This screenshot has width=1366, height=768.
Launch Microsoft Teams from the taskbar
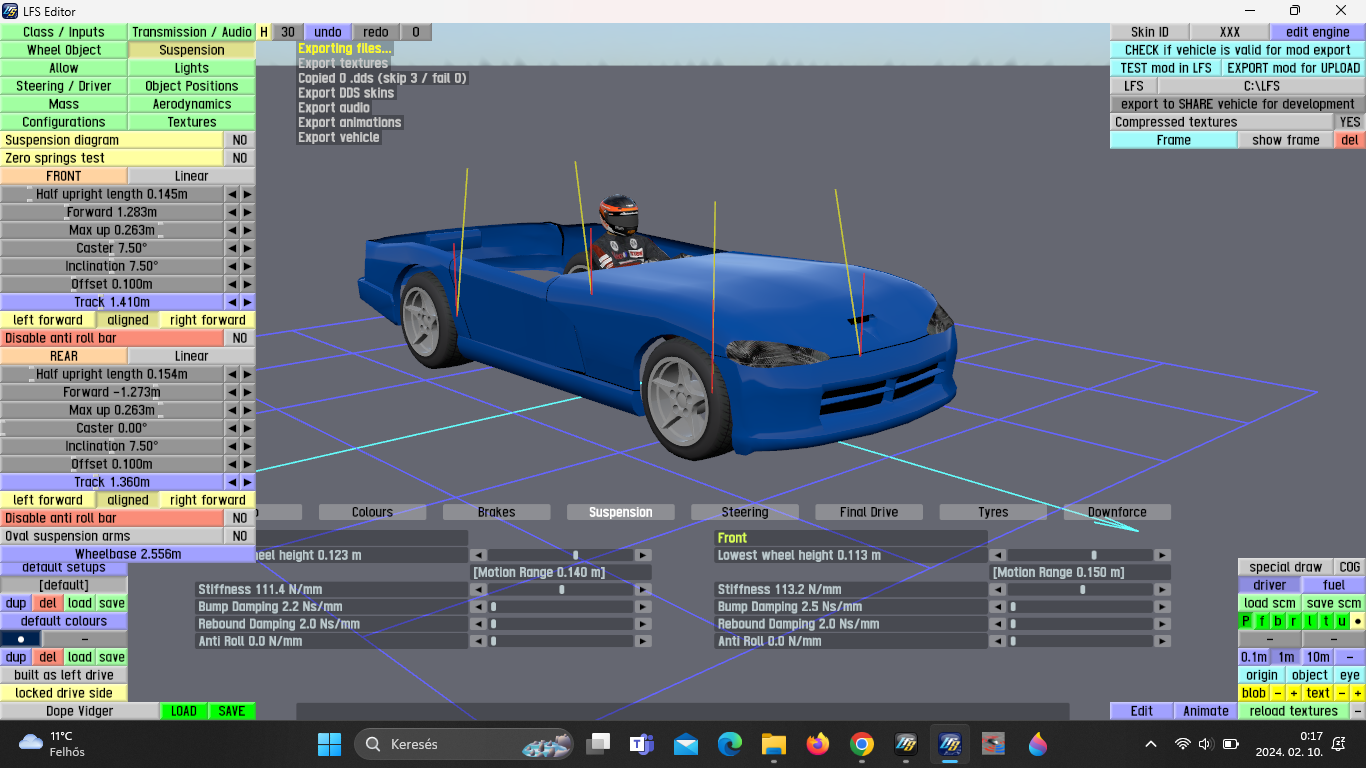(x=641, y=744)
